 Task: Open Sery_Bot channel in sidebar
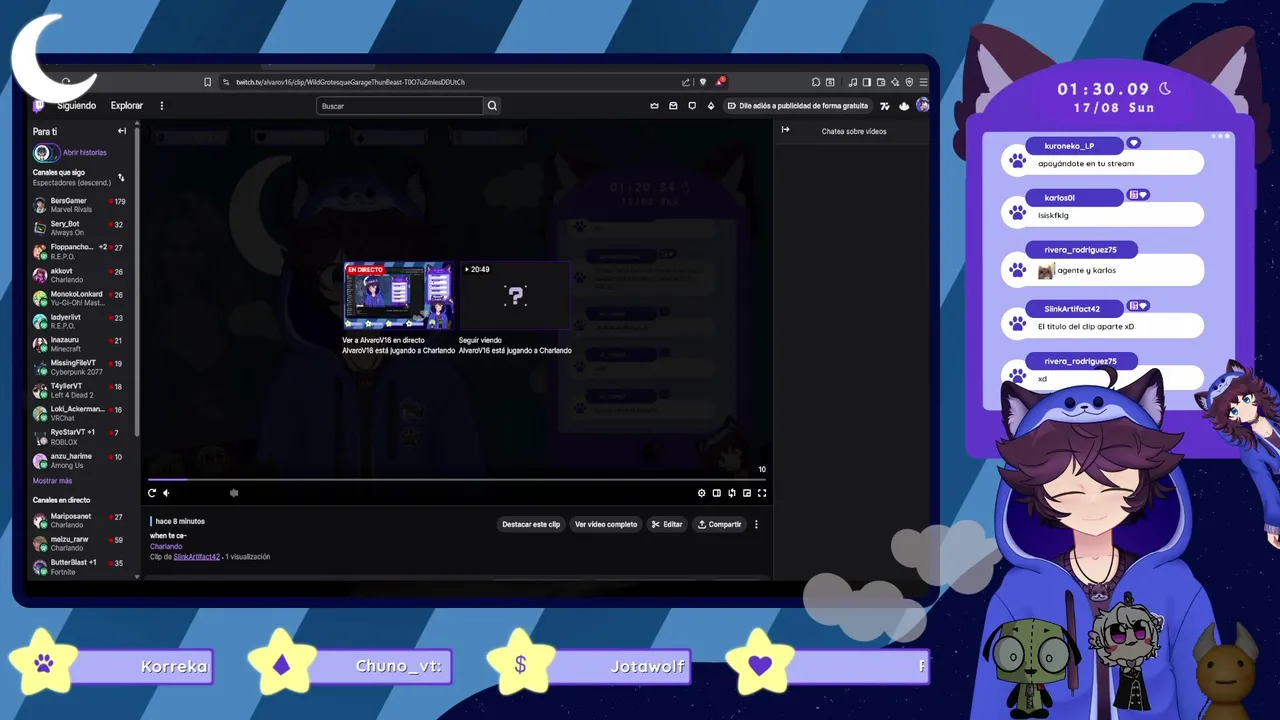(x=79, y=228)
